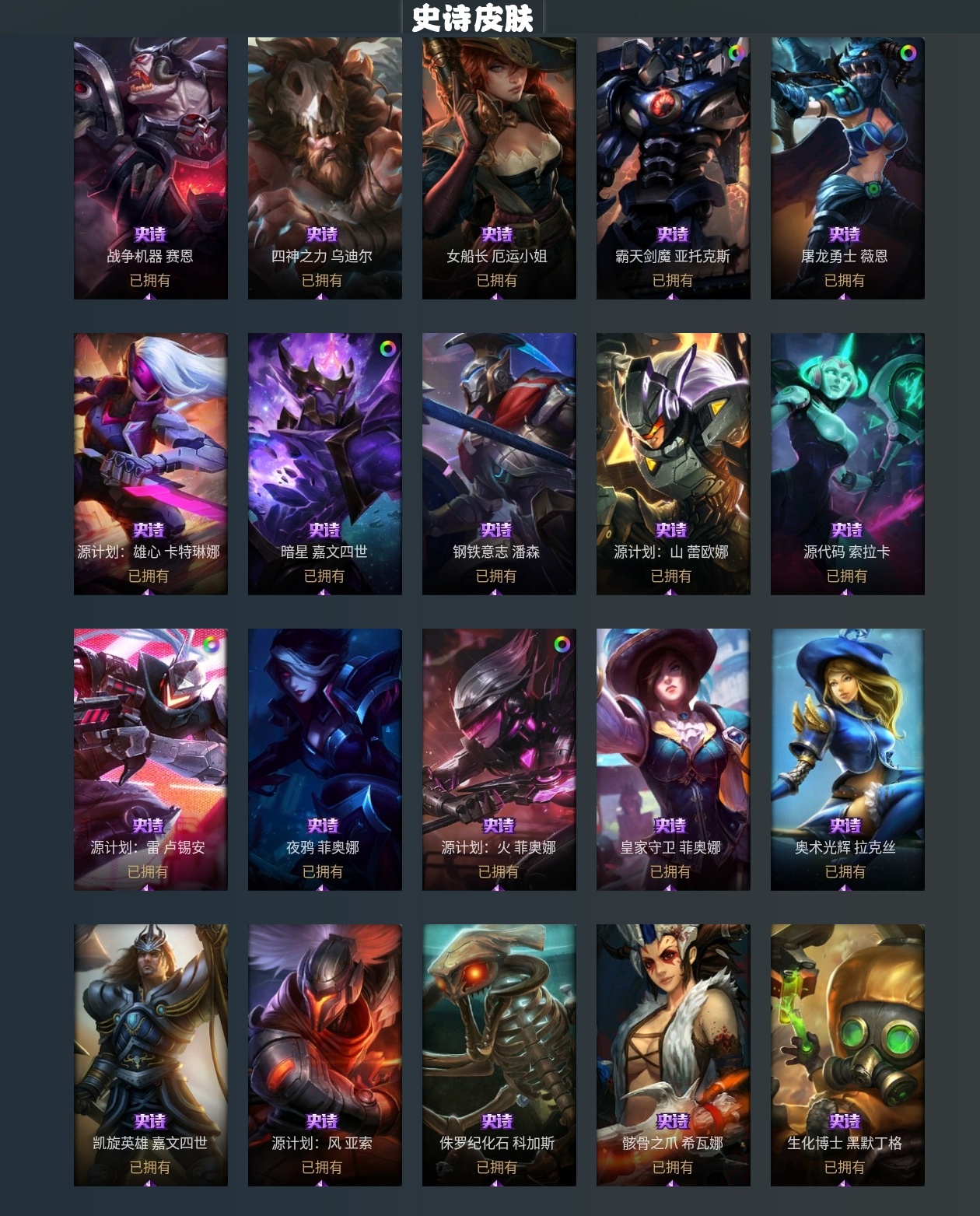
Task: Open the 凯旋英雄 嘉文四世 skin card
Action: click(x=151, y=1055)
